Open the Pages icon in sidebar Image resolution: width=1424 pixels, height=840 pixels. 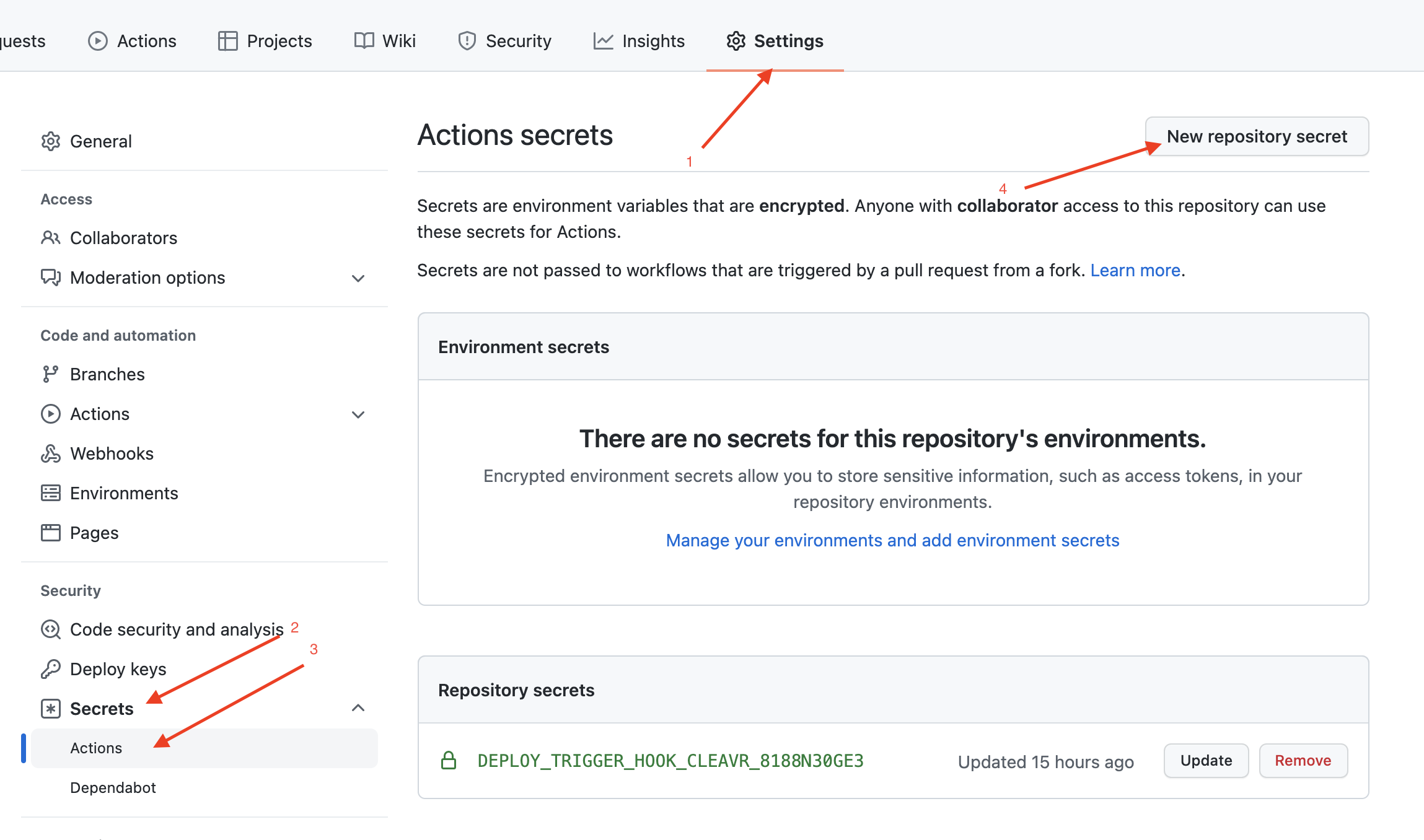[51, 533]
